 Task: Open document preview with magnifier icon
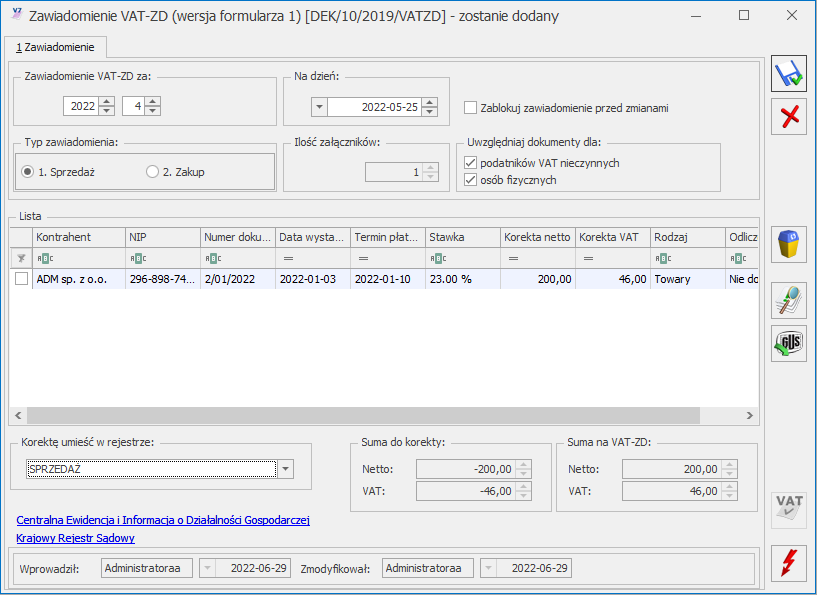point(789,294)
